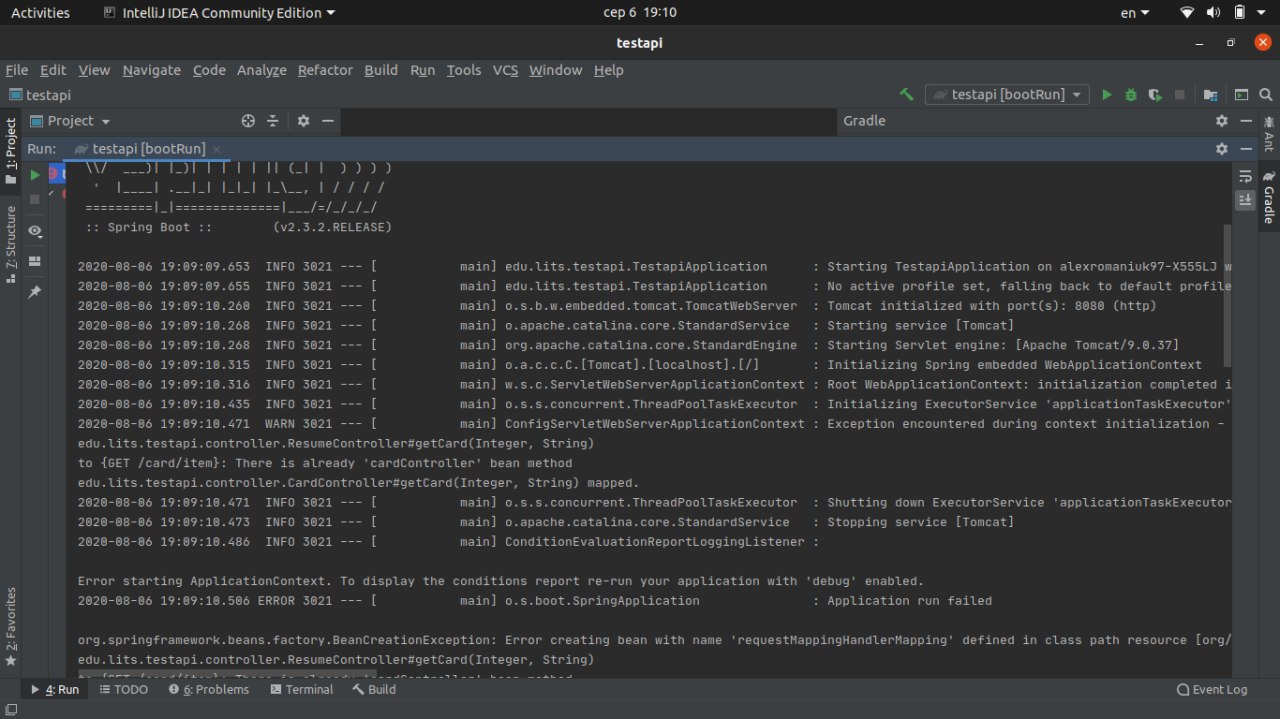Open the Window menu

tap(555, 70)
